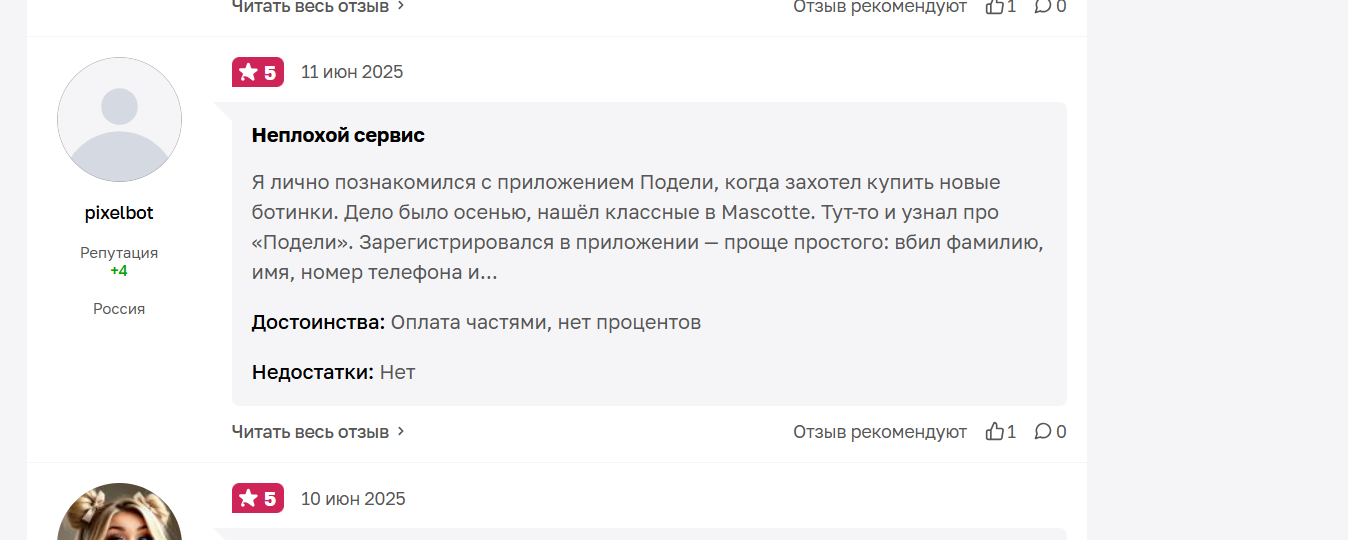Viewport: 1348px width, 540px height.
Task: Open the blonde user's avatar photo
Action: pyautogui.click(x=119, y=512)
